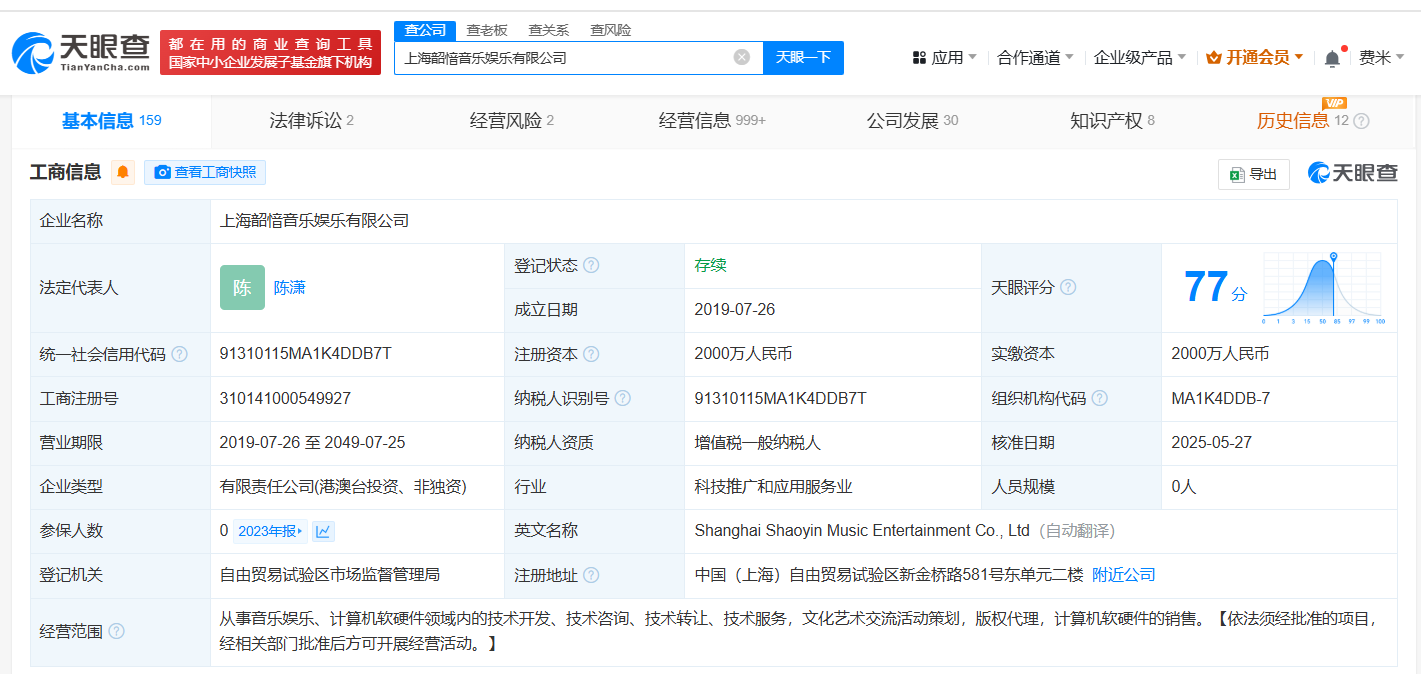Open the 开通会员 dropdown
The image size is (1421, 674).
[x=1255, y=57]
